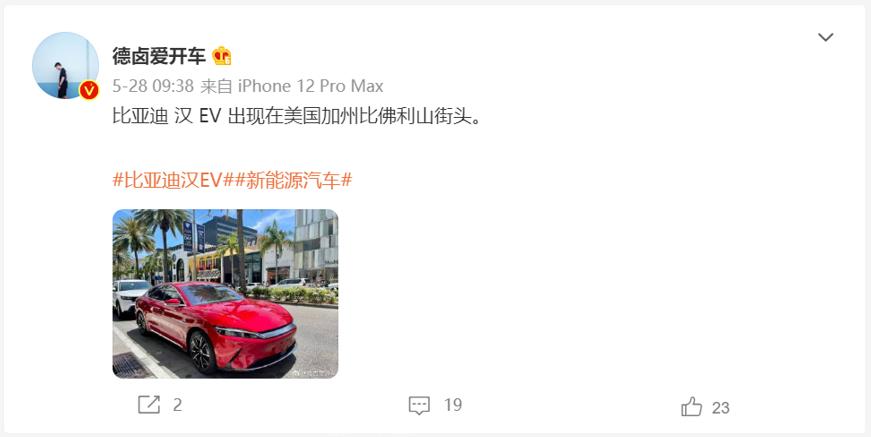This screenshot has width=871, height=437.
Task: Open 德卤爱开车 profile avatar photo
Action: tap(66, 66)
